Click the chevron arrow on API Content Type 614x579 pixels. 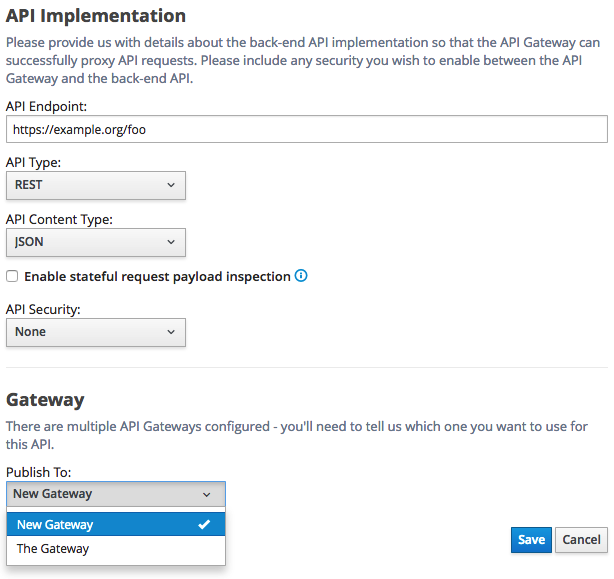tap(171, 242)
